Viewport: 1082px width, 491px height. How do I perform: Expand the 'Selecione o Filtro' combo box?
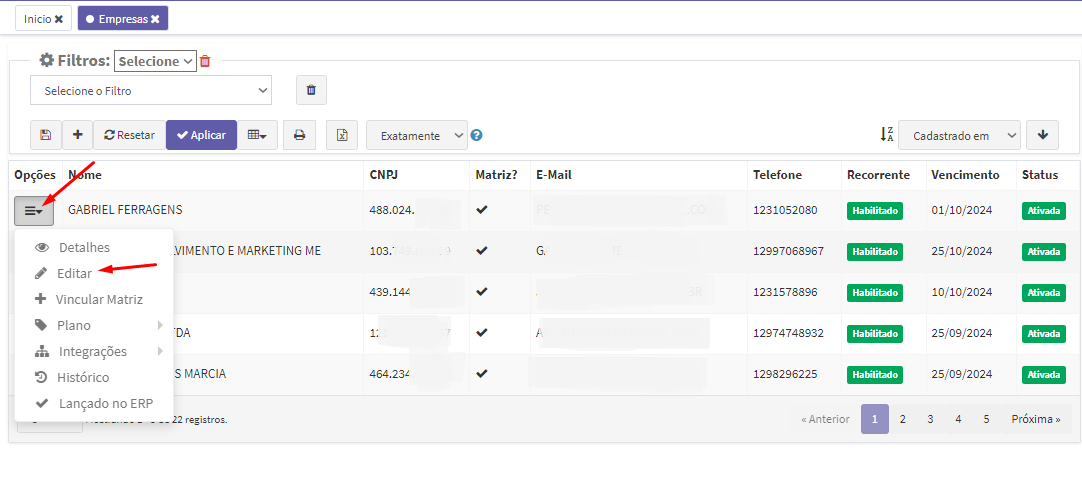(x=151, y=90)
